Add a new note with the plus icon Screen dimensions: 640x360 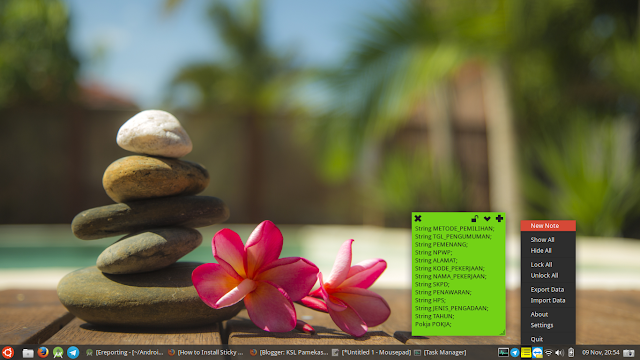click(x=499, y=218)
